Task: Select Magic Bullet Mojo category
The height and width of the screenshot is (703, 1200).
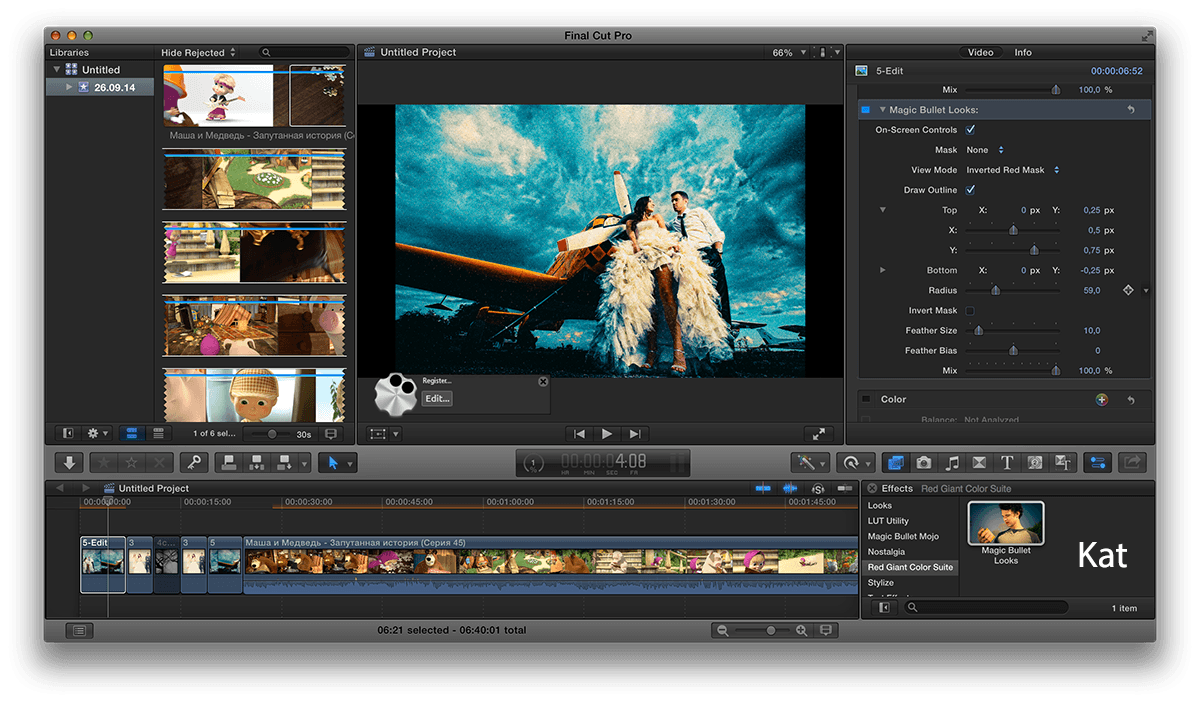Action: click(x=903, y=536)
